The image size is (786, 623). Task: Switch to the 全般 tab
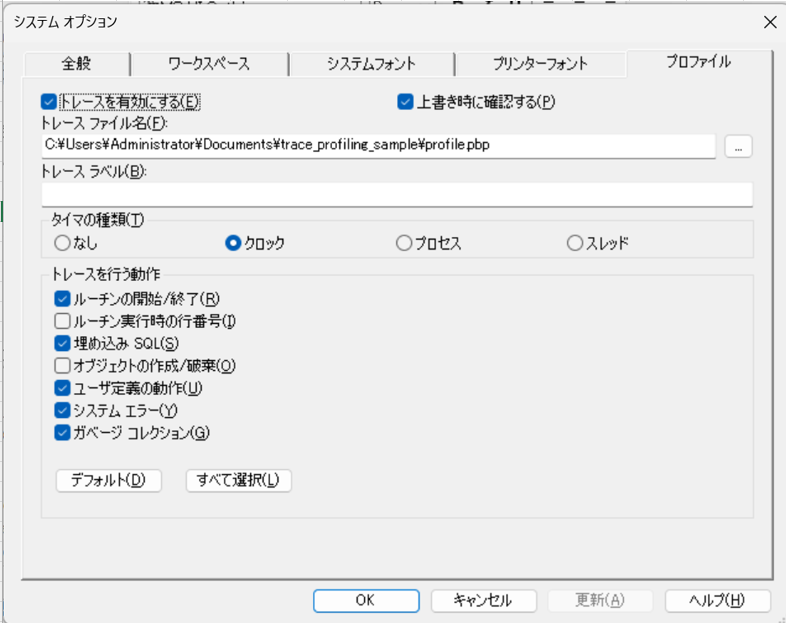tap(76, 64)
